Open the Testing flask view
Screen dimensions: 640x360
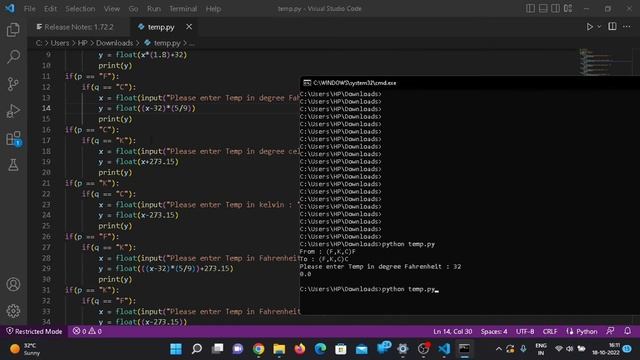point(13,165)
